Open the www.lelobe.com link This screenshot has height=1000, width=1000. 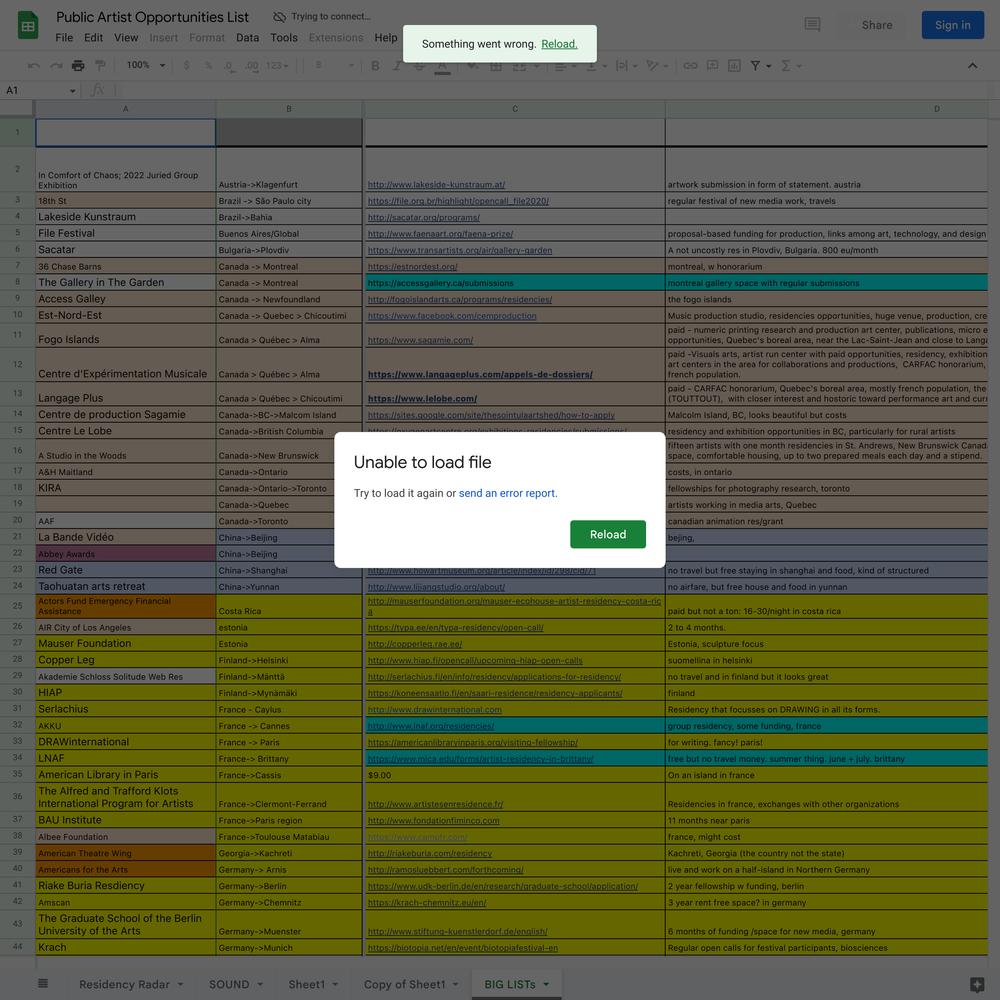click(422, 399)
